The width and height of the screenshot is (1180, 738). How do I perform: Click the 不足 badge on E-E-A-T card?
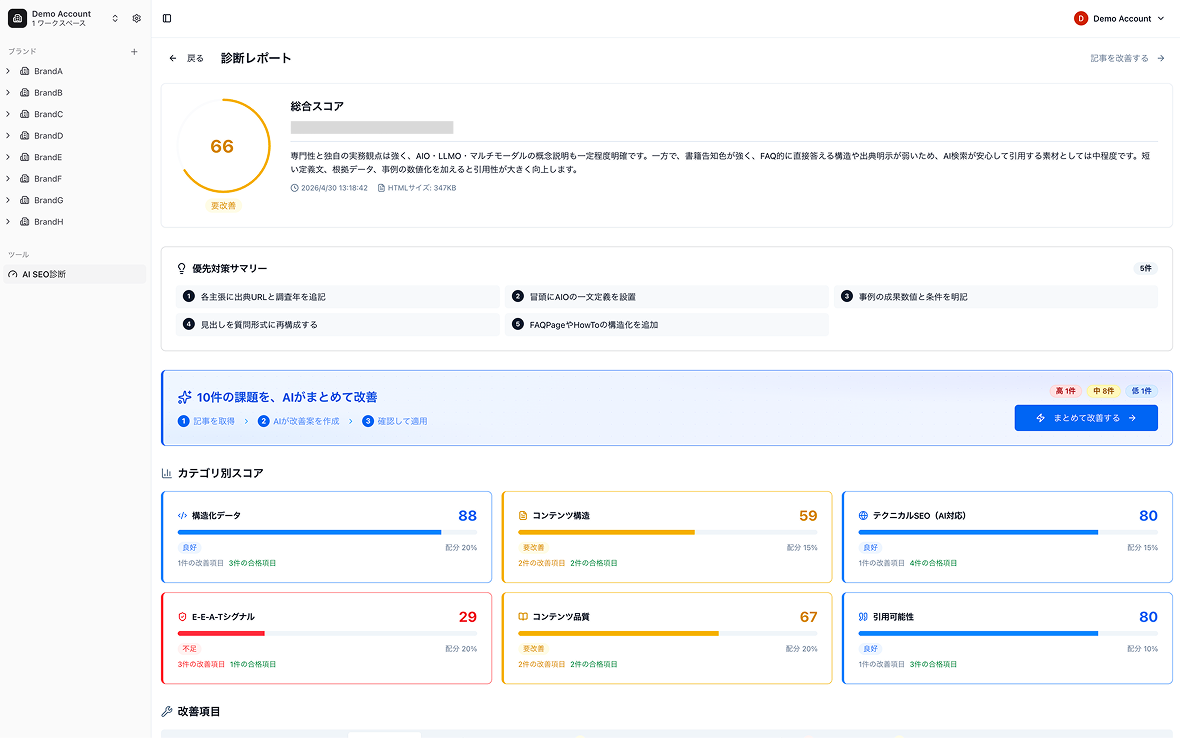click(189, 648)
